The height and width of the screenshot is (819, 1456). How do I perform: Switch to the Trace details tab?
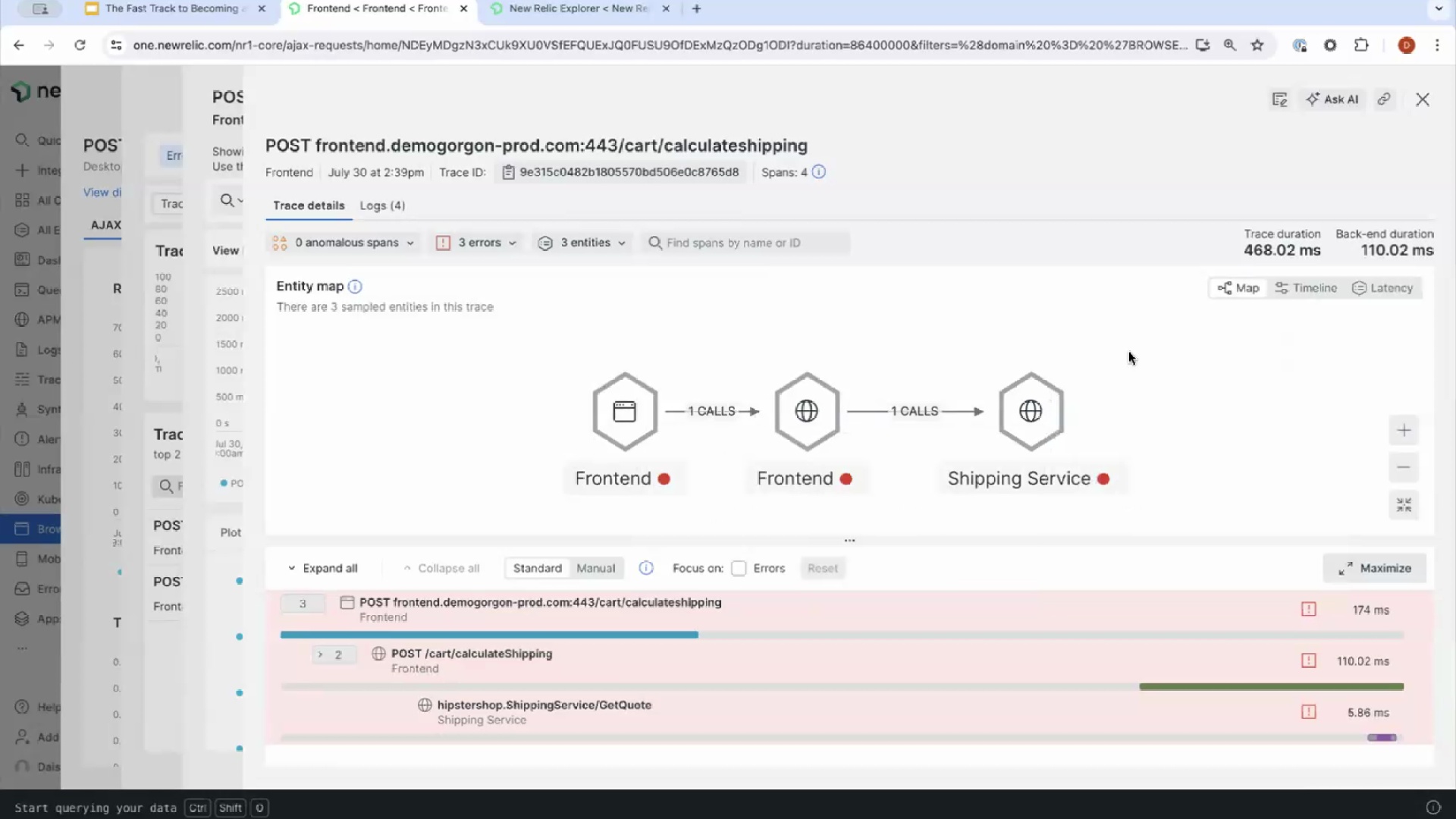[308, 205]
